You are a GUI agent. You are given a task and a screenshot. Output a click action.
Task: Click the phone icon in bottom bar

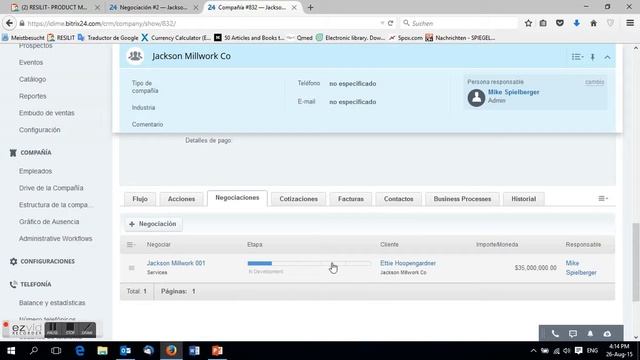pyautogui.click(x=555, y=333)
